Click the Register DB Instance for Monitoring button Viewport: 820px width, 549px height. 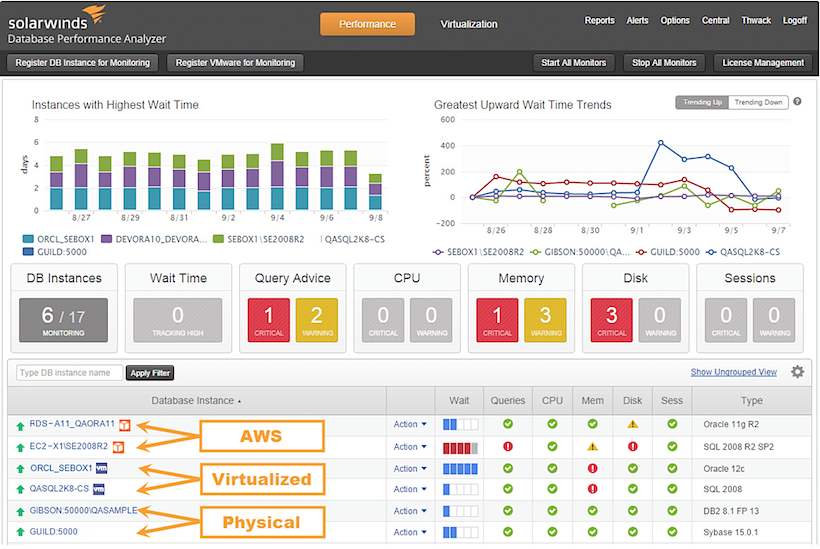83,63
